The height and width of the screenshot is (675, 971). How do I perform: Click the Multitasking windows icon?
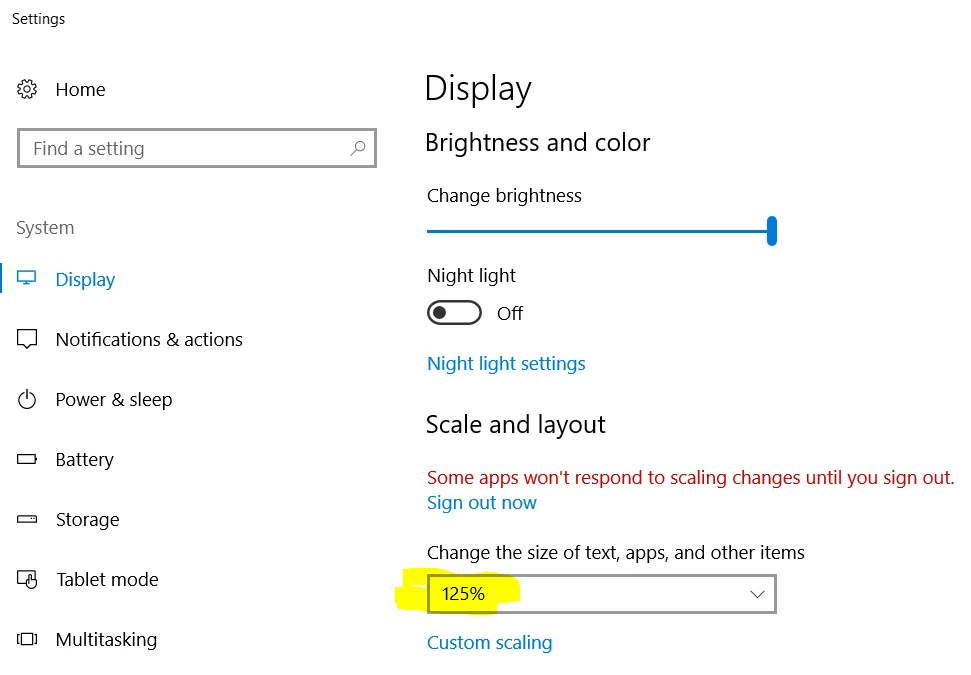[27, 639]
